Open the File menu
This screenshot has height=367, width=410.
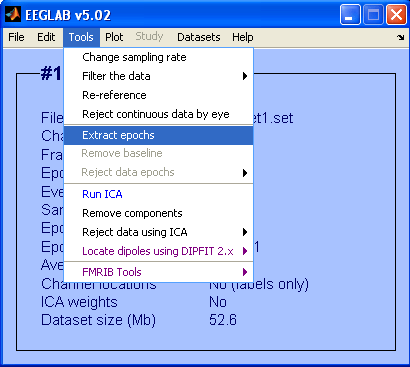tap(16, 37)
